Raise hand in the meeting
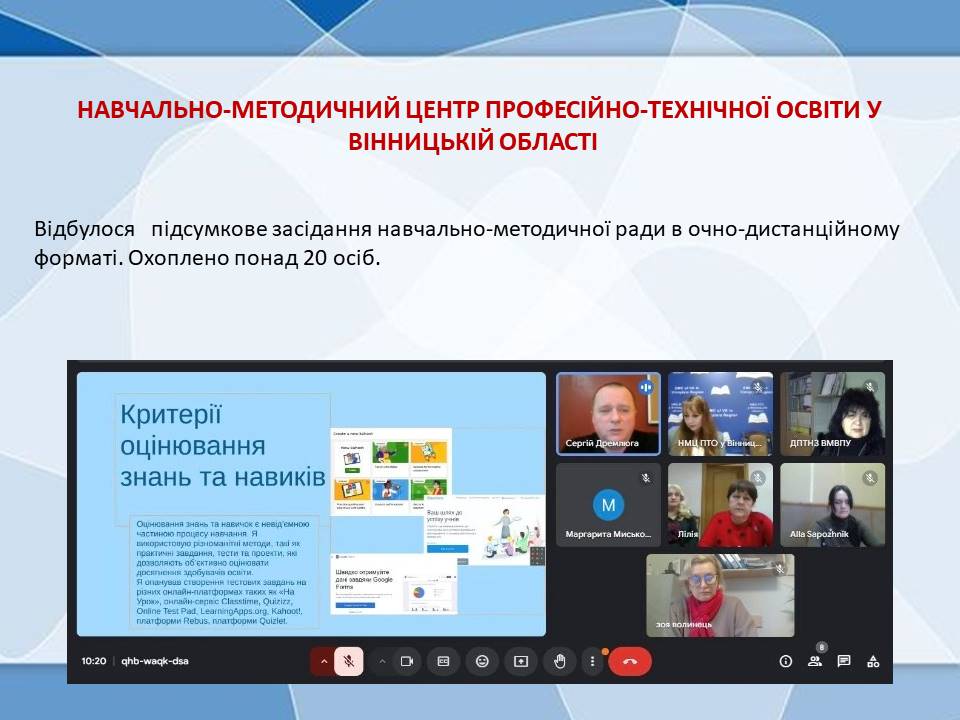The width and height of the screenshot is (960, 720). (x=559, y=661)
